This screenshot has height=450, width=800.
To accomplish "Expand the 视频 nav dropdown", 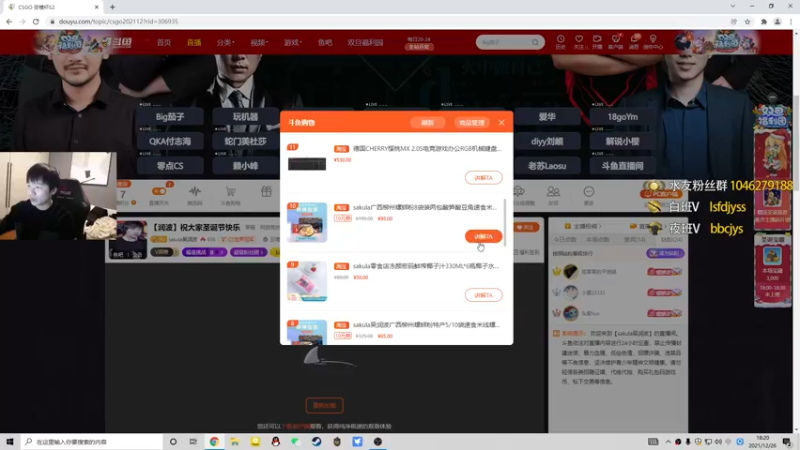I will (259, 42).
